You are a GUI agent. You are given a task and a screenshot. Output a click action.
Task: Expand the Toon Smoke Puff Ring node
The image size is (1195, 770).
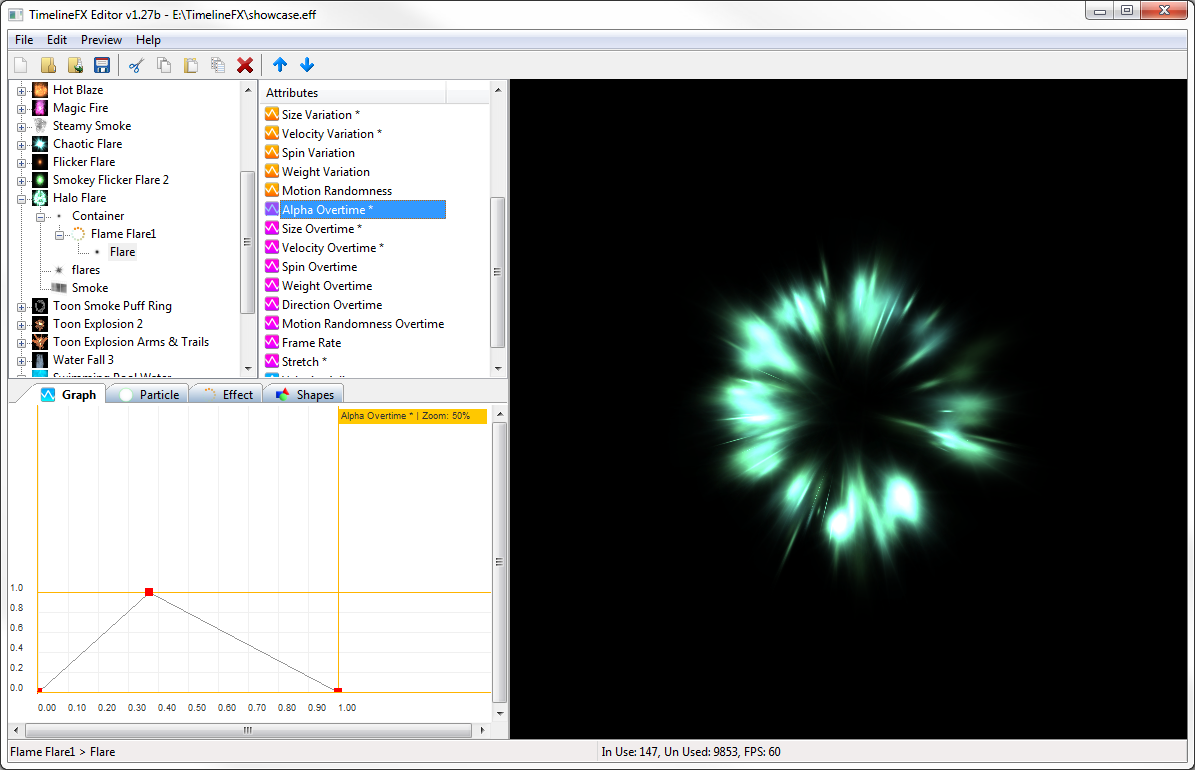[x=21, y=307]
